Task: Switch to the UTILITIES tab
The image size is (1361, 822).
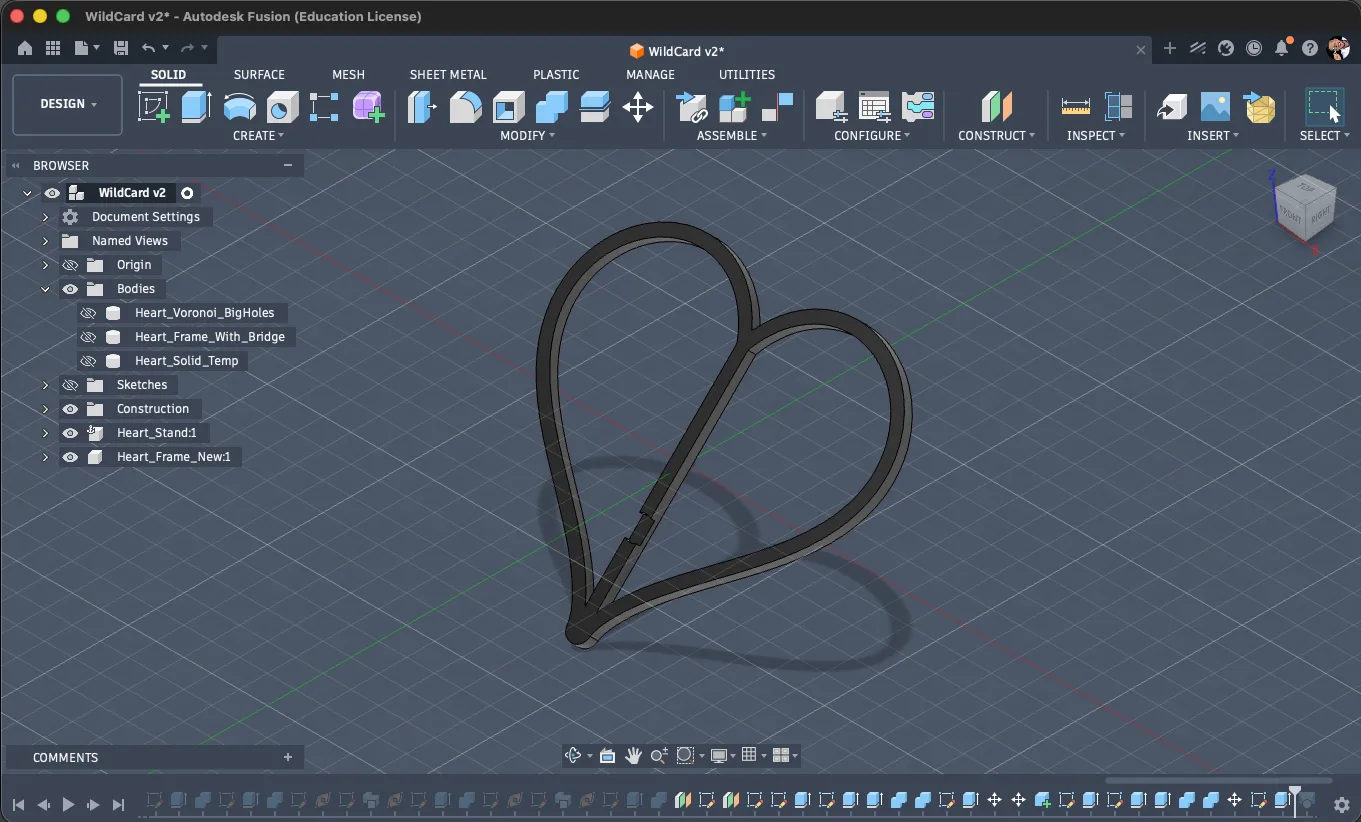Action: click(x=747, y=75)
